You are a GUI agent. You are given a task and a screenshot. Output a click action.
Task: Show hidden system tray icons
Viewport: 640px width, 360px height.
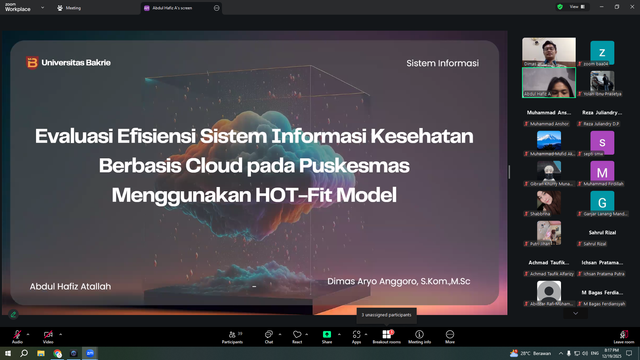[x=561, y=353]
